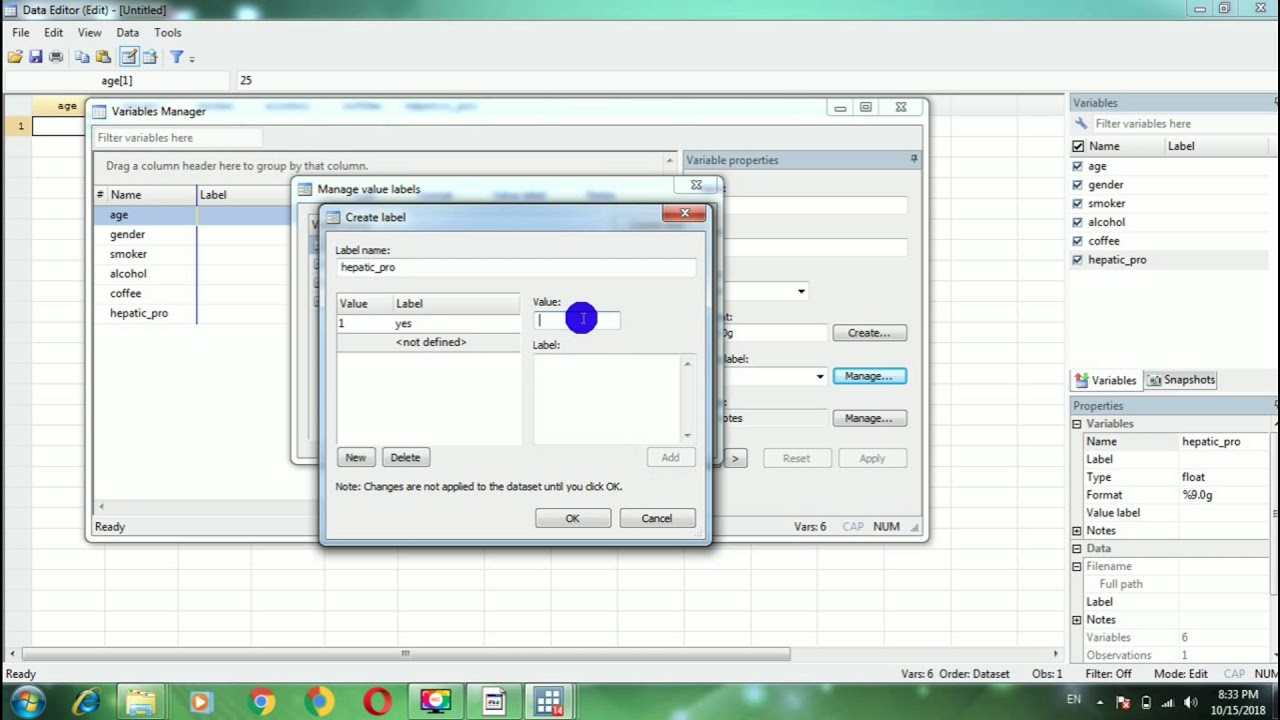Click the wrench icon in Variables panel
The width and height of the screenshot is (1280, 720).
1081,124
